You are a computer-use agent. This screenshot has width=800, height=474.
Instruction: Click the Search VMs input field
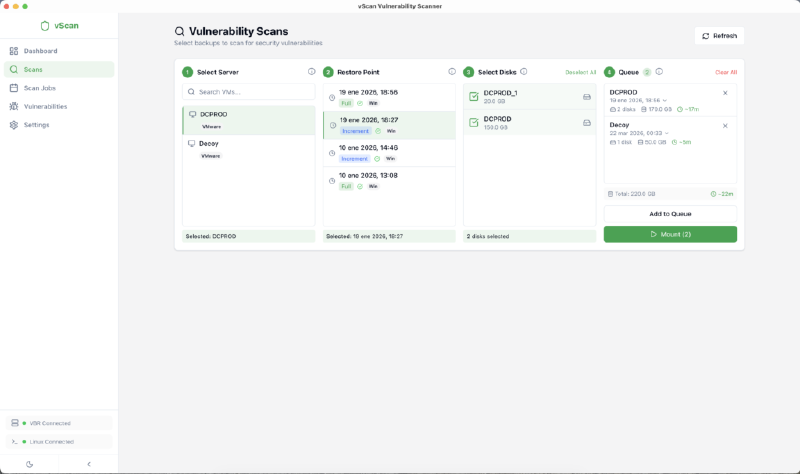[x=248, y=92]
